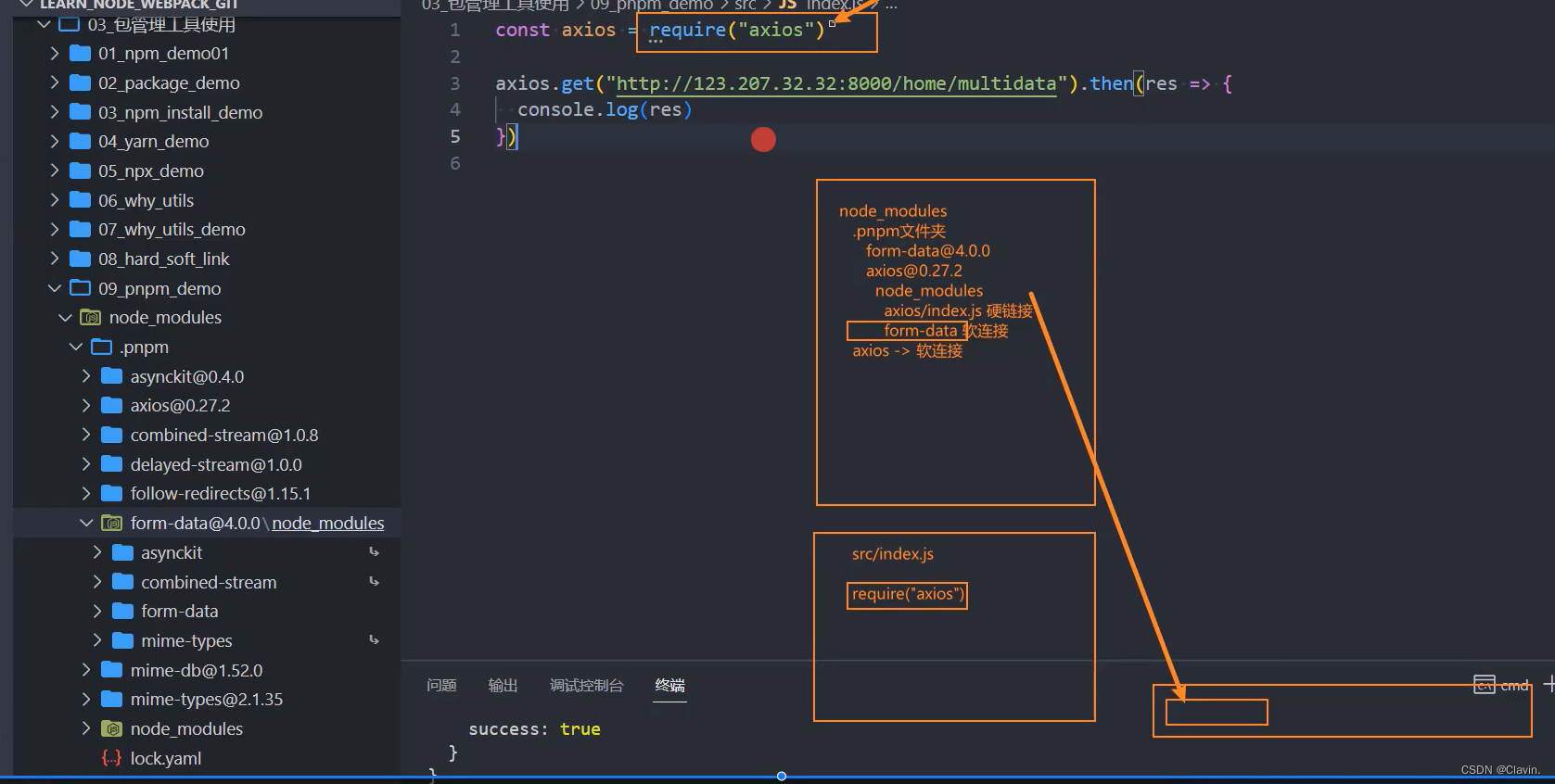Click the require("axios") call in line 1
The width and height of the screenshot is (1555, 784).
click(x=737, y=31)
